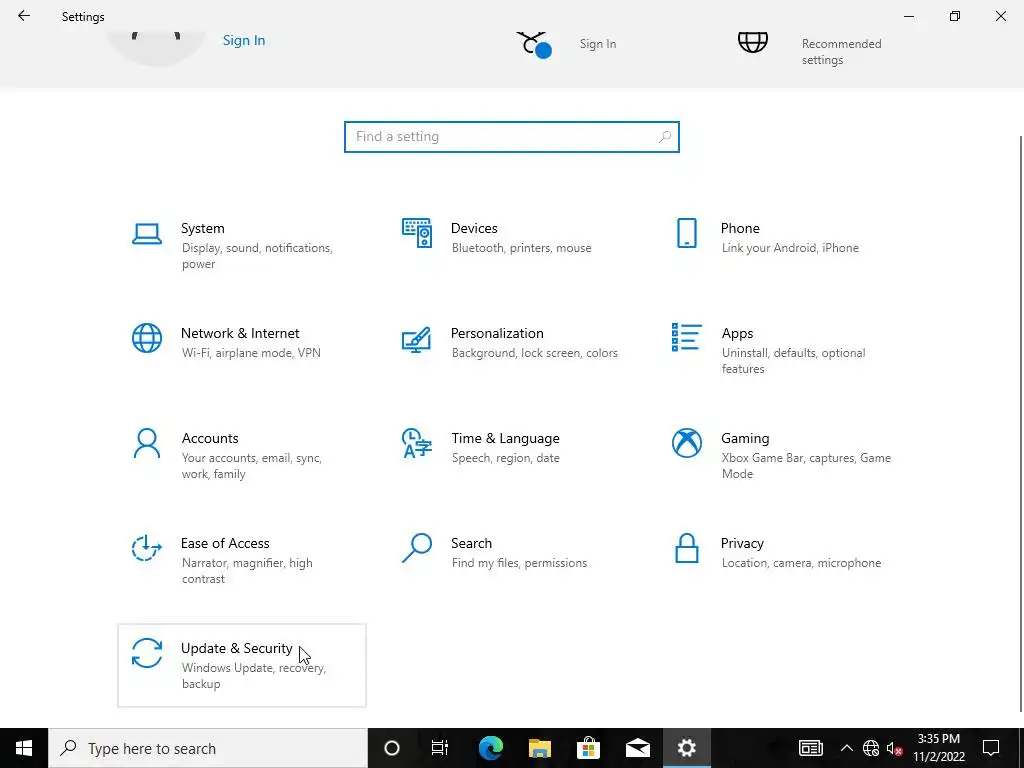
Task: Click 'Wi-Fi, airplane mode, VPN' text
Action: tap(251, 353)
